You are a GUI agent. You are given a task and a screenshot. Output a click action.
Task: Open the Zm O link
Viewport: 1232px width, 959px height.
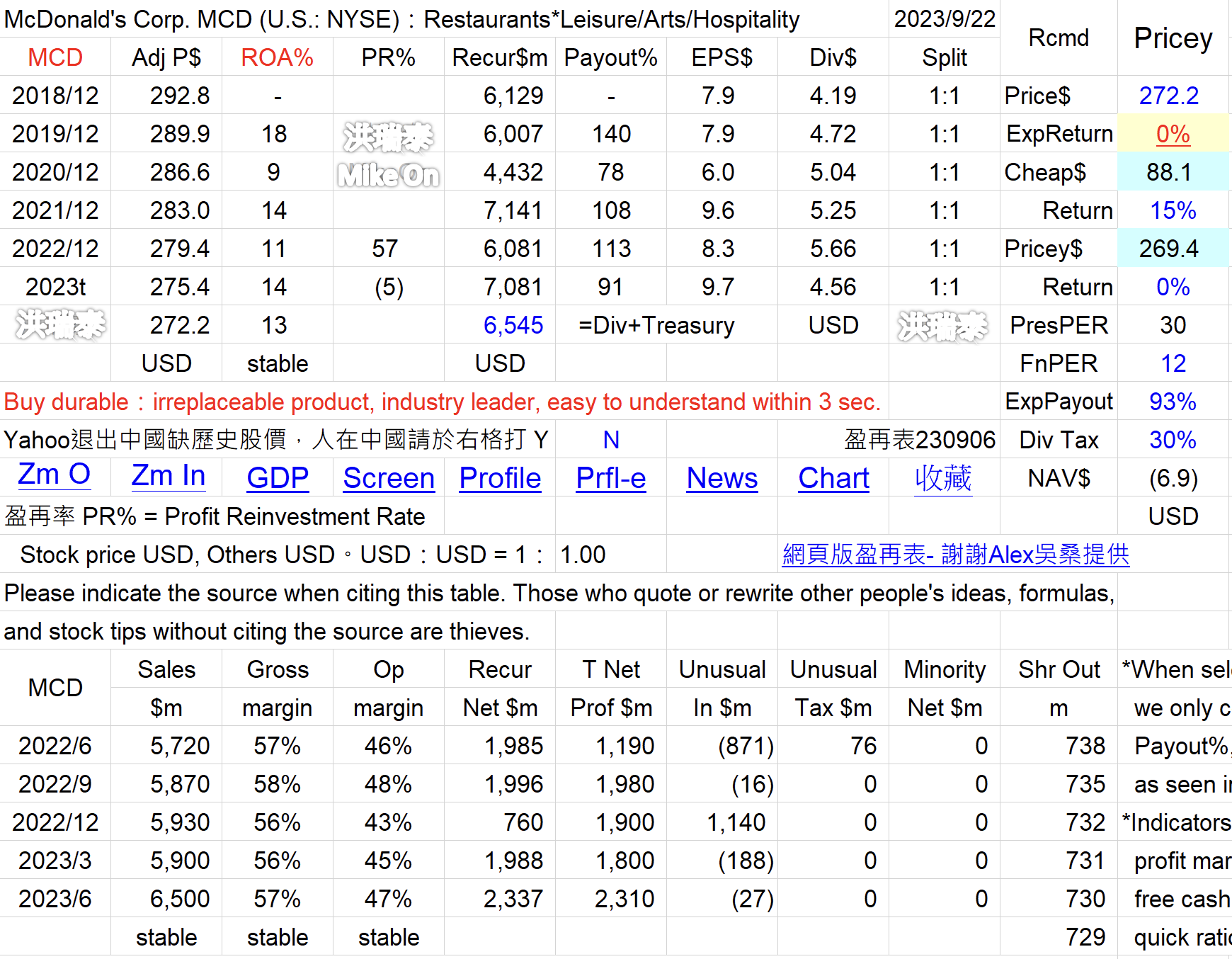tap(55, 475)
